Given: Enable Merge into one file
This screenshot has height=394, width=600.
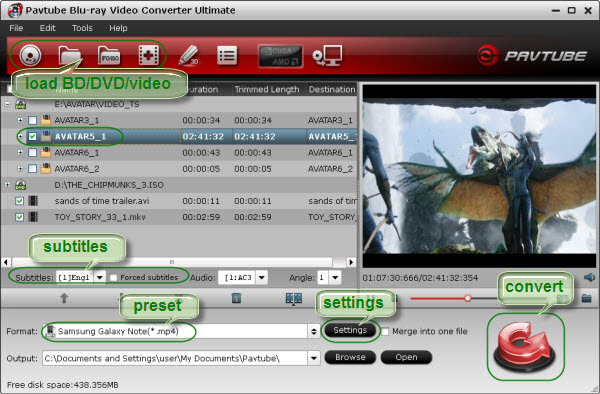Looking at the screenshot, I should pyautogui.click(x=385, y=331).
